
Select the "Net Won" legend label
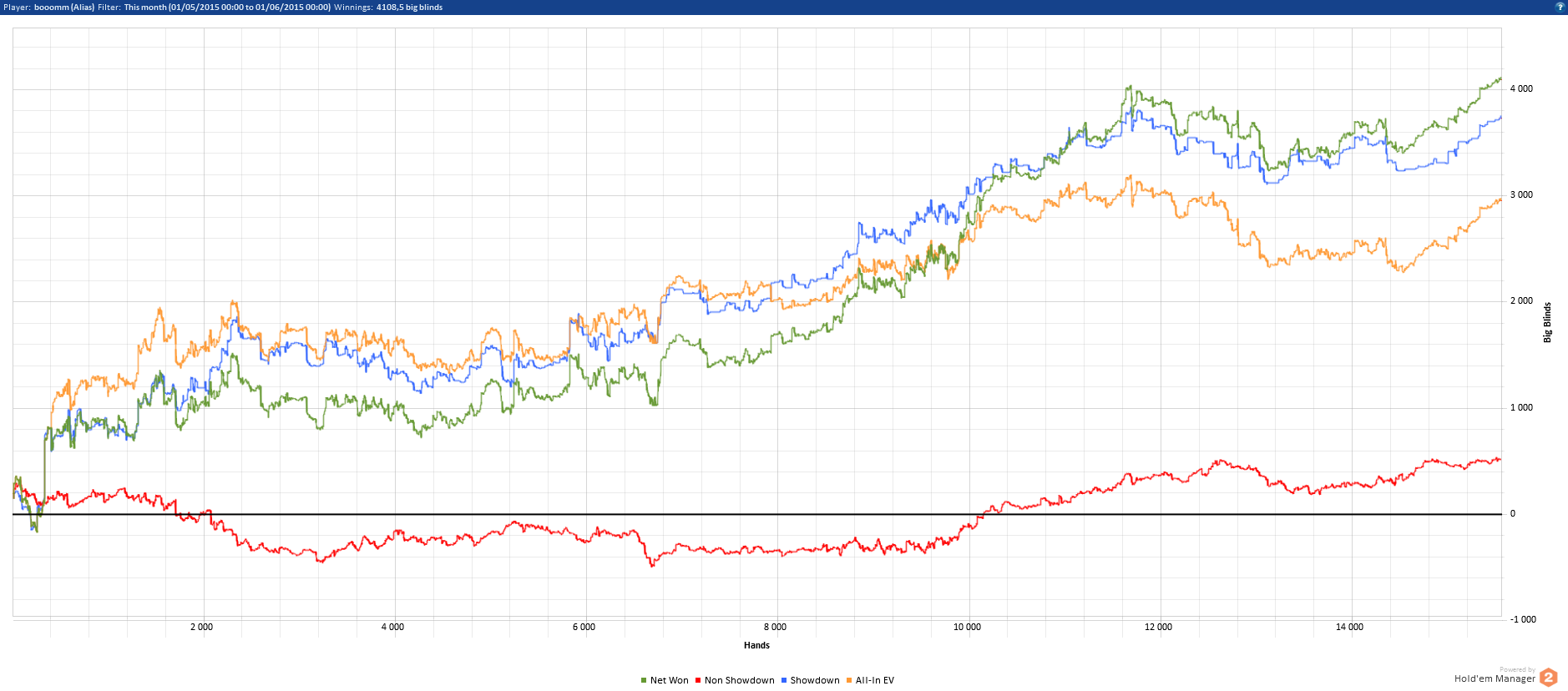click(x=670, y=680)
